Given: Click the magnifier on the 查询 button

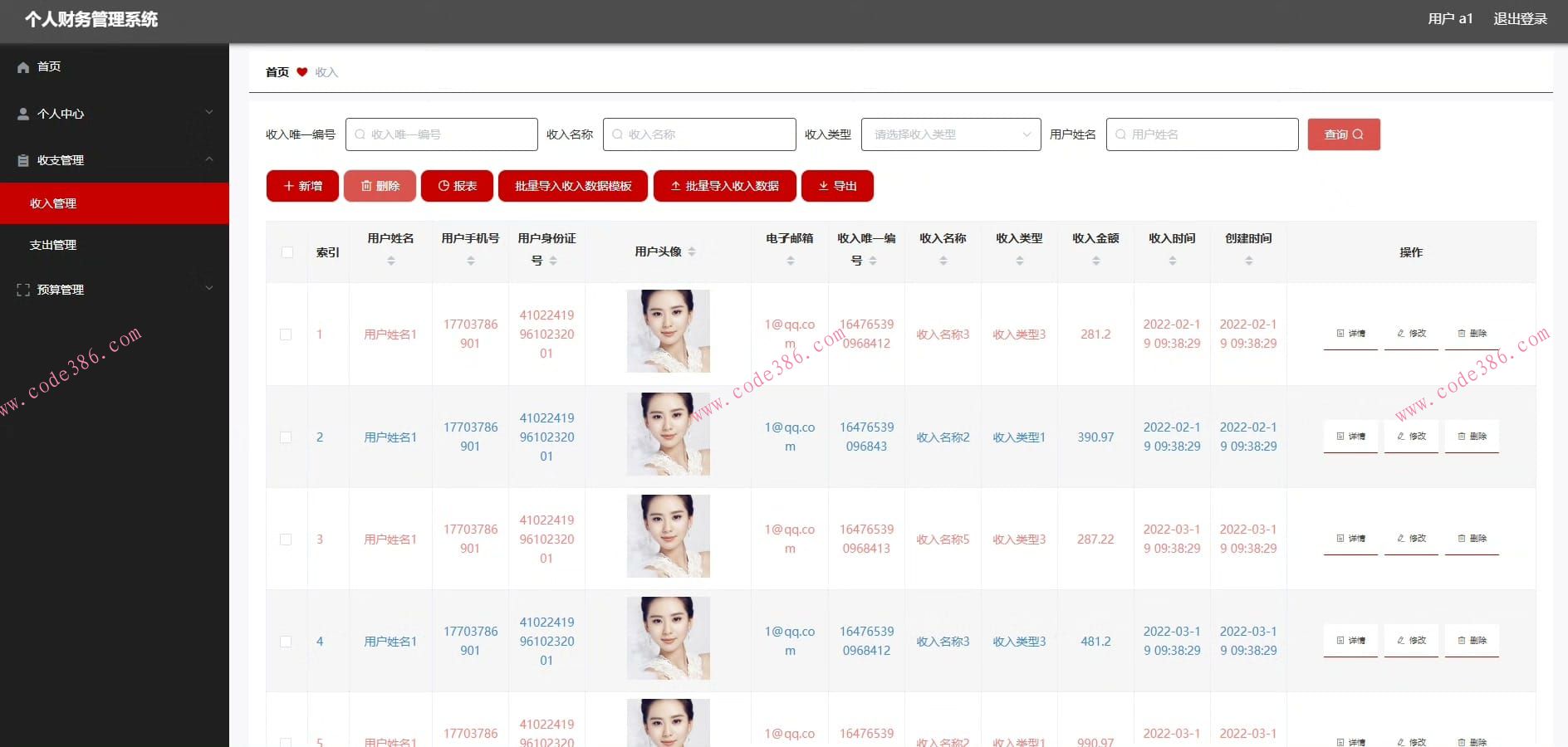Looking at the screenshot, I should tap(1358, 134).
